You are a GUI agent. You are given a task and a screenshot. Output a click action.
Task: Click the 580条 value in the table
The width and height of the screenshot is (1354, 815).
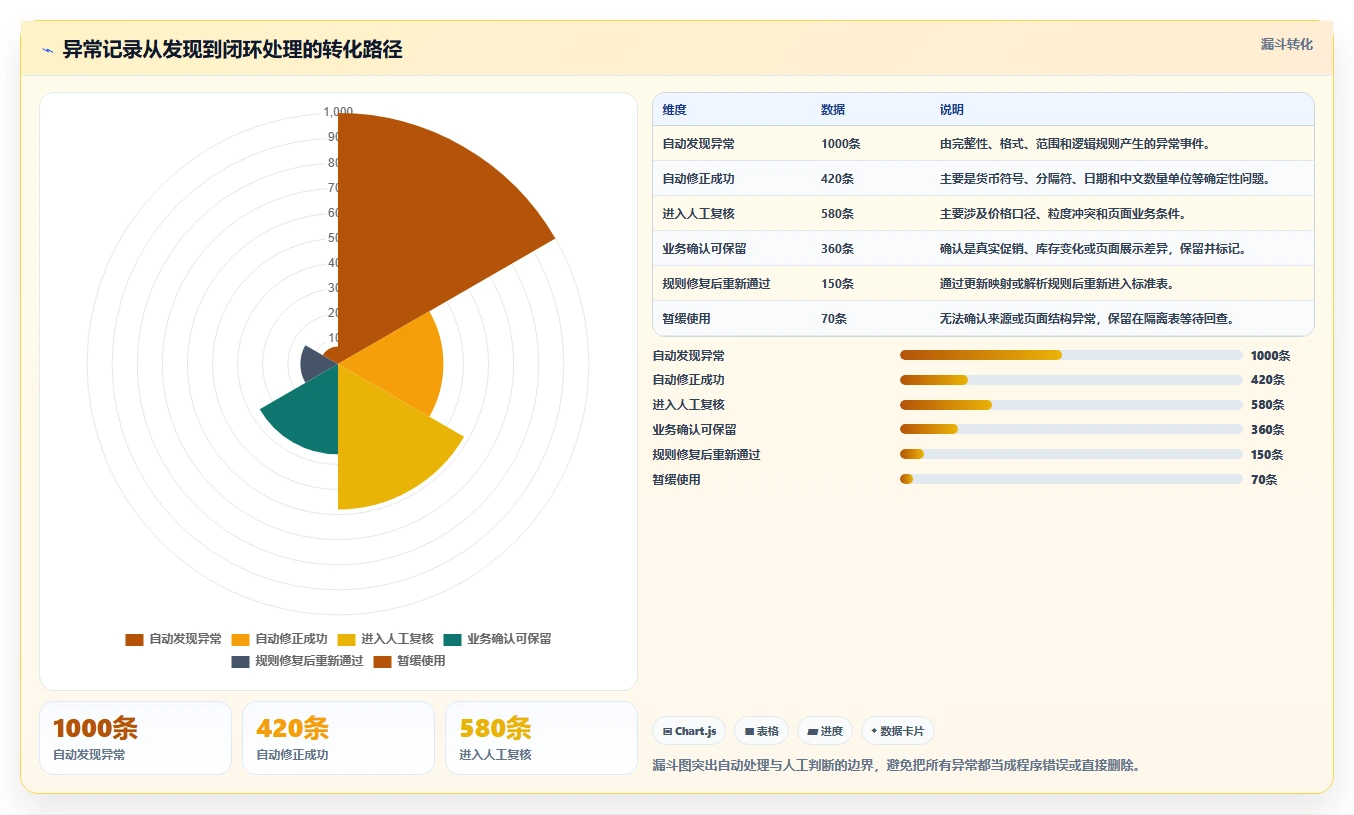(837, 214)
